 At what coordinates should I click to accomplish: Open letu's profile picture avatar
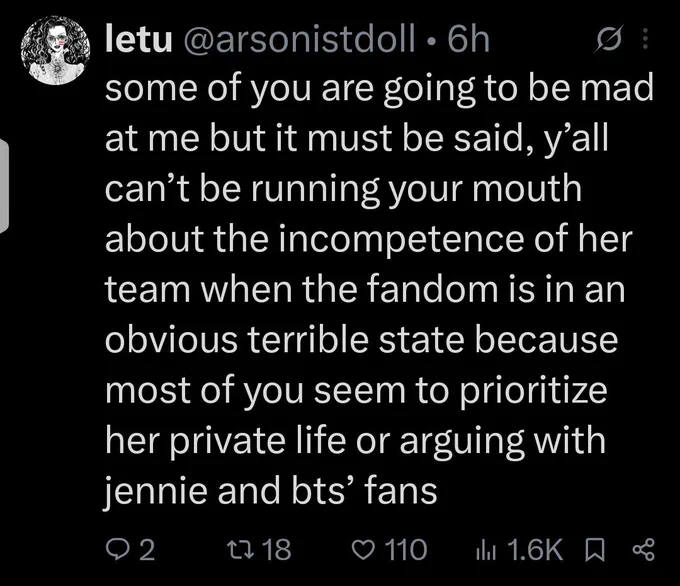pyautogui.click(x=55, y=50)
